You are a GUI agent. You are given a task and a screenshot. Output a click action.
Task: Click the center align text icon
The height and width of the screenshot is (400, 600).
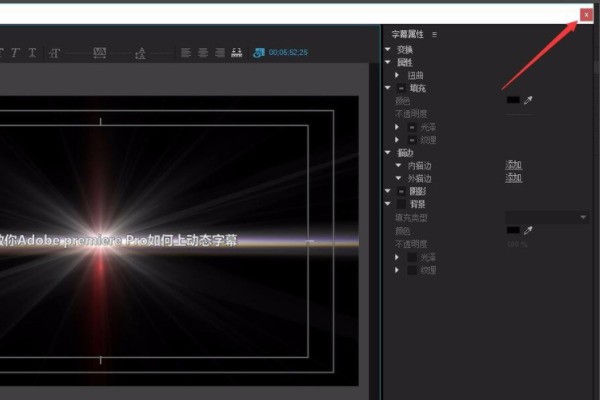203,52
